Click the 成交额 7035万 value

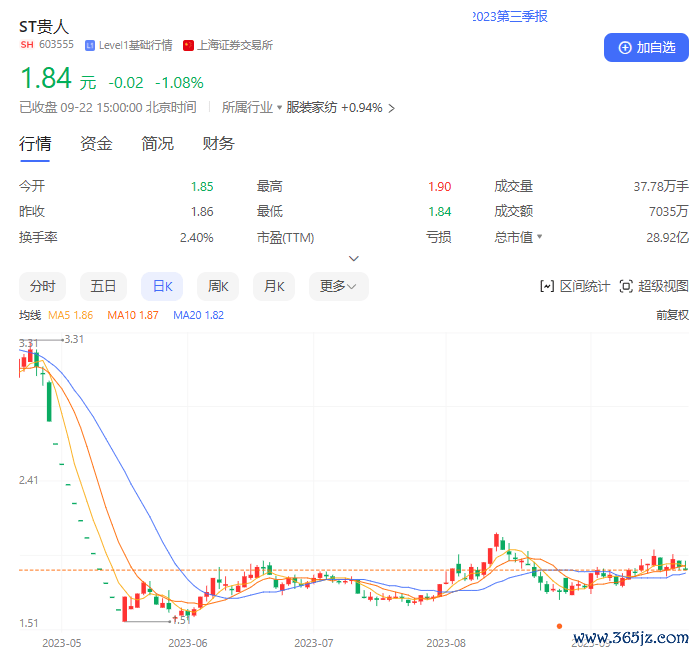click(668, 212)
